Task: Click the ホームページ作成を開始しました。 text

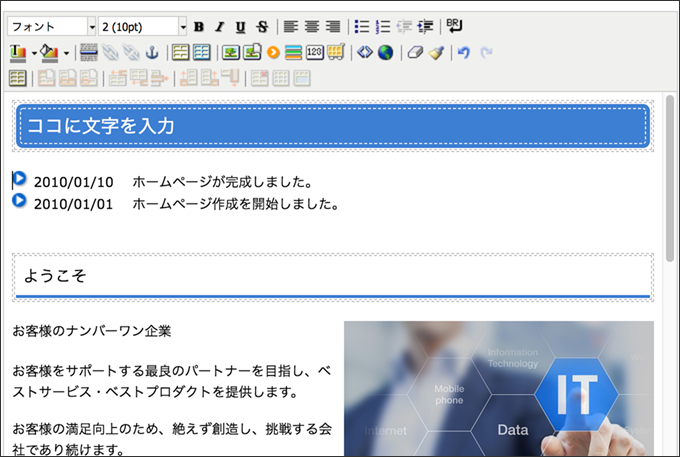Action: click(236, 204)
